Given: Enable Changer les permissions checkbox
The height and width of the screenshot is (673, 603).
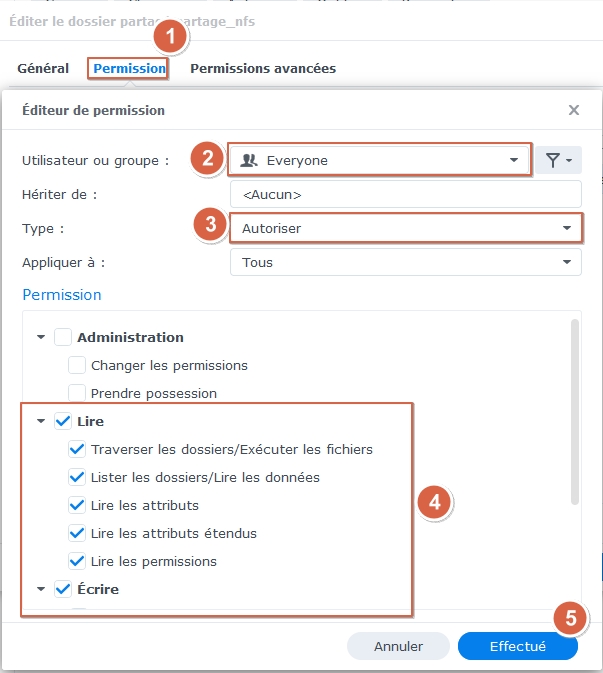Looking at the screenshot, I should coord(77,366).
